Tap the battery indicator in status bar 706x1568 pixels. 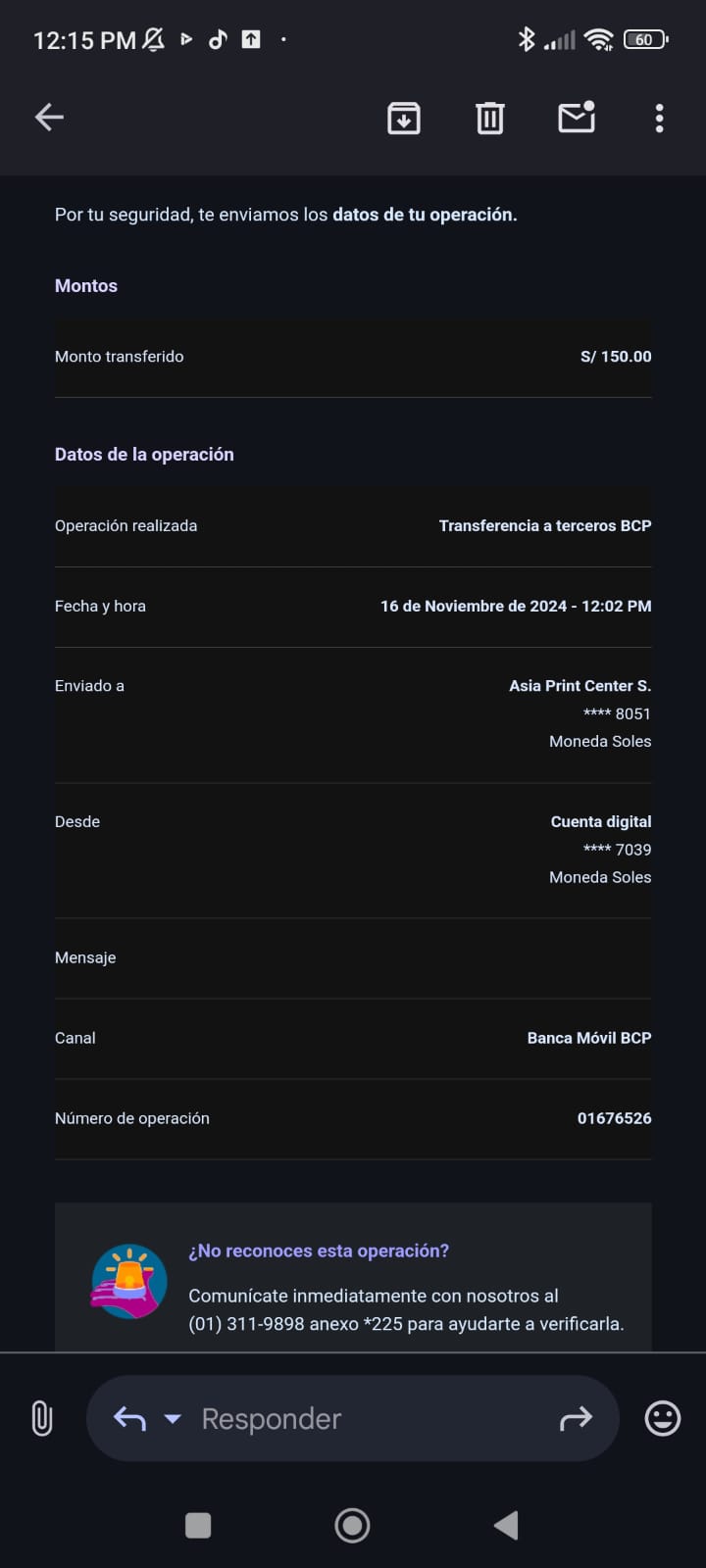tap(645, 40)
